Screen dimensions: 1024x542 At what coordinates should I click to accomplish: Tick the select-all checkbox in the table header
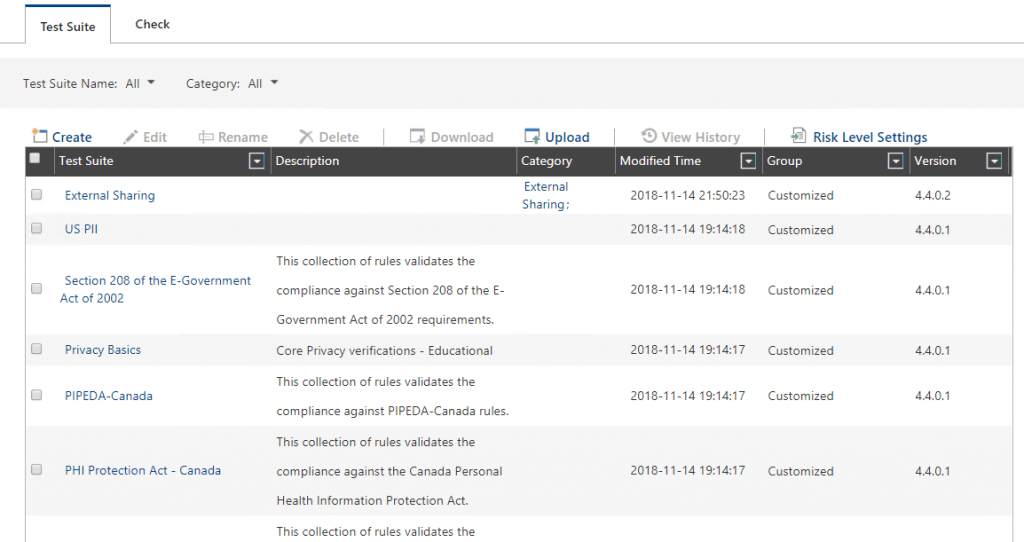(35, 158)
